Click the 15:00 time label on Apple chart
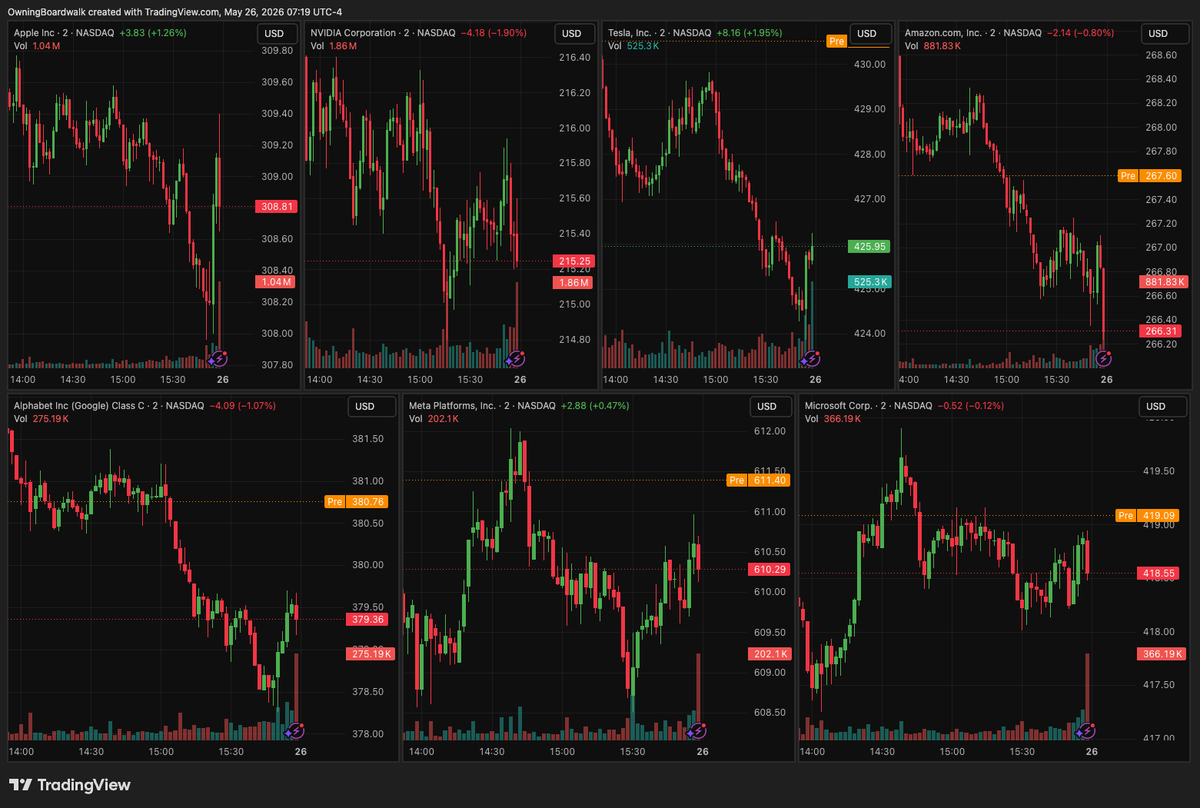 (x=123, y=380)
